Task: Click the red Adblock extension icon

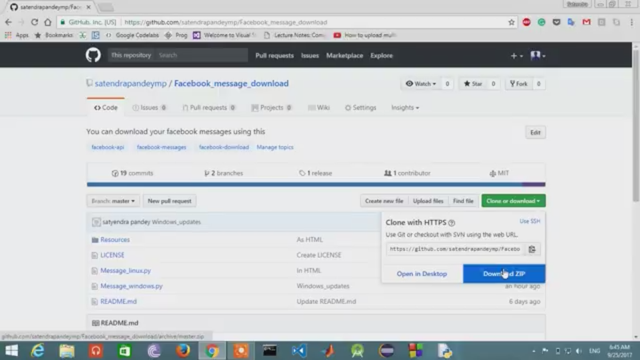Action: (527, 22)
